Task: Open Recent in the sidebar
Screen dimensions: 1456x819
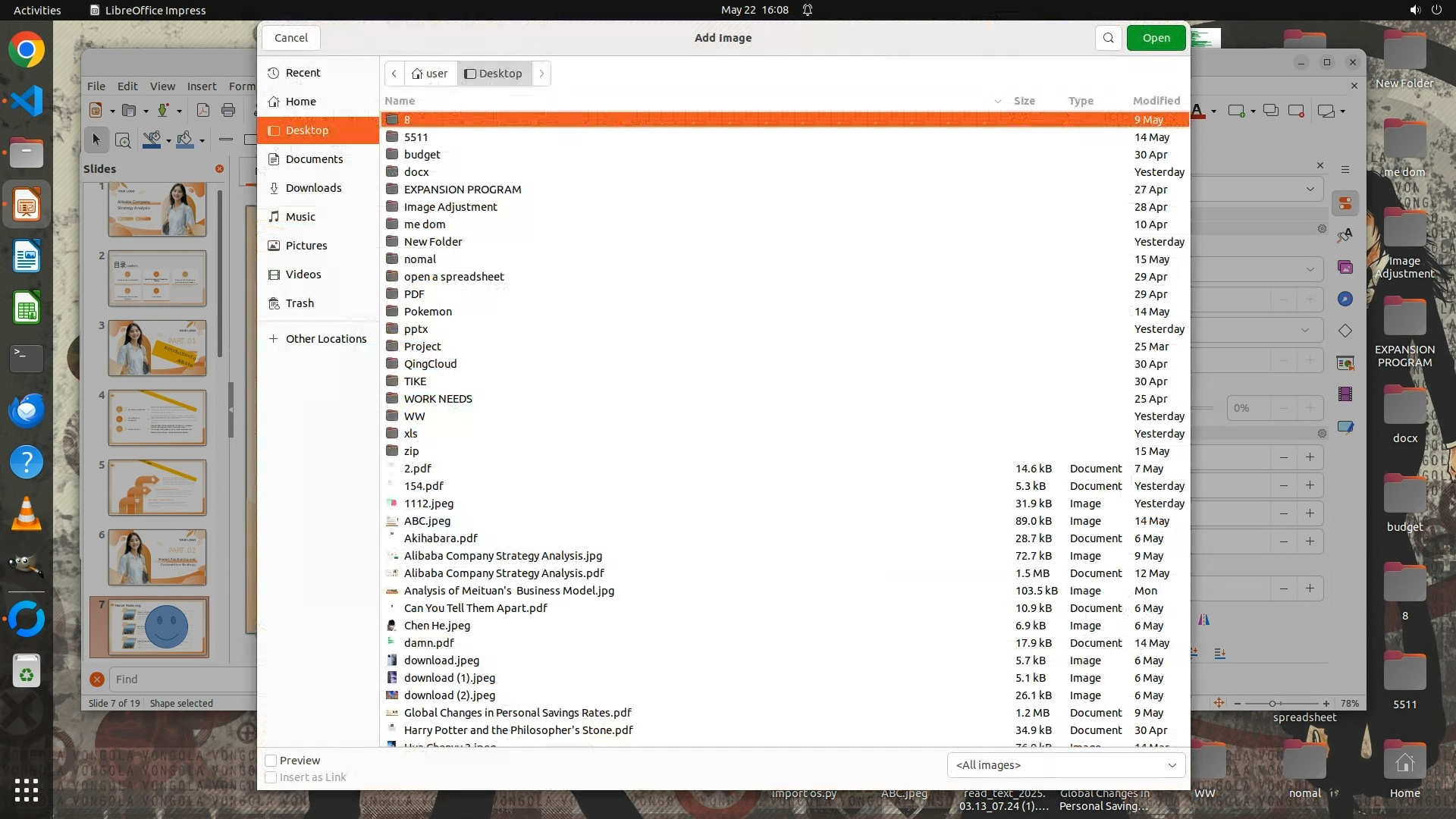Action: click(x=303, y=73)
